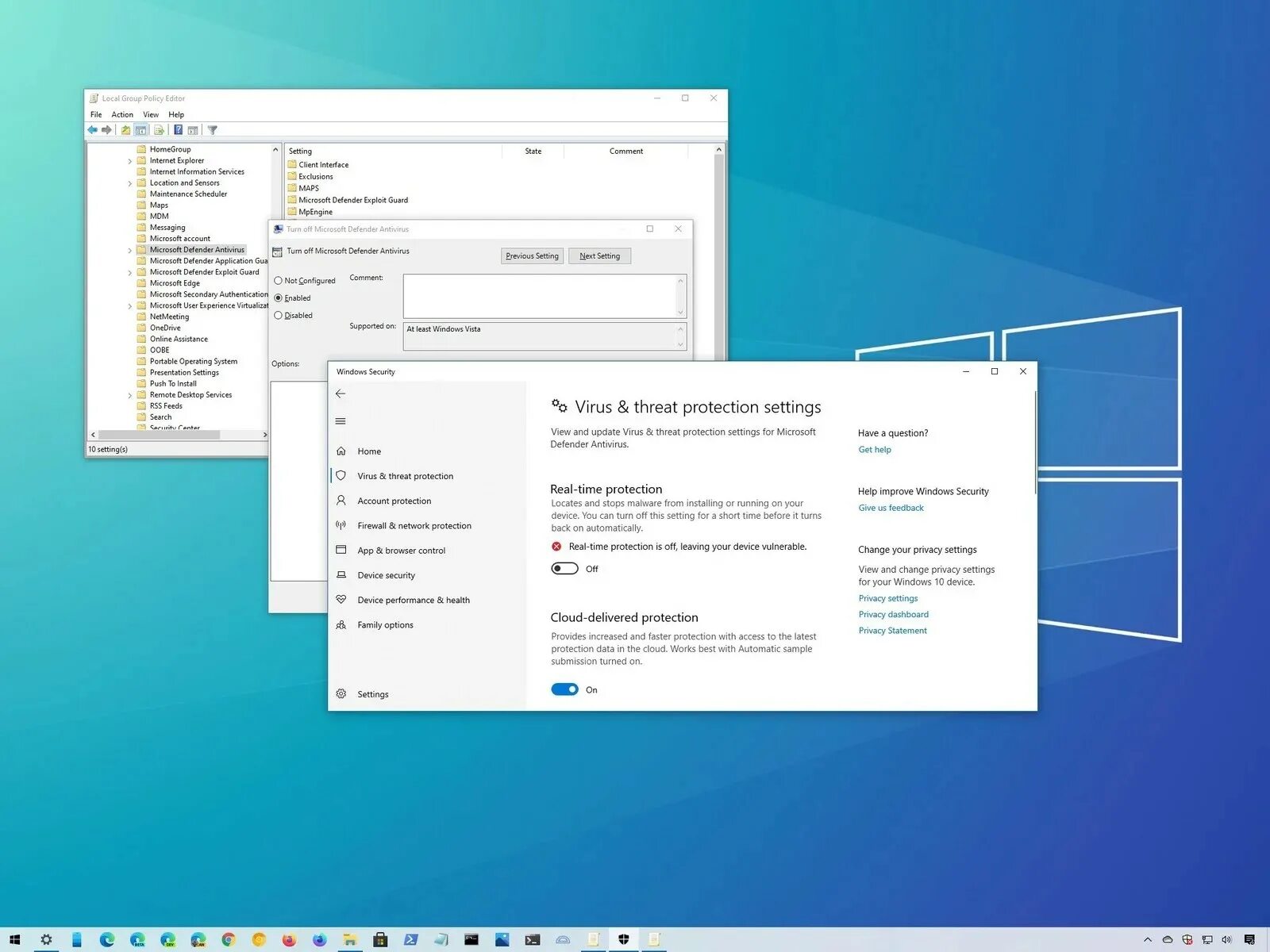
Task: Open Firefox from the taskbar
Action: 289,940
